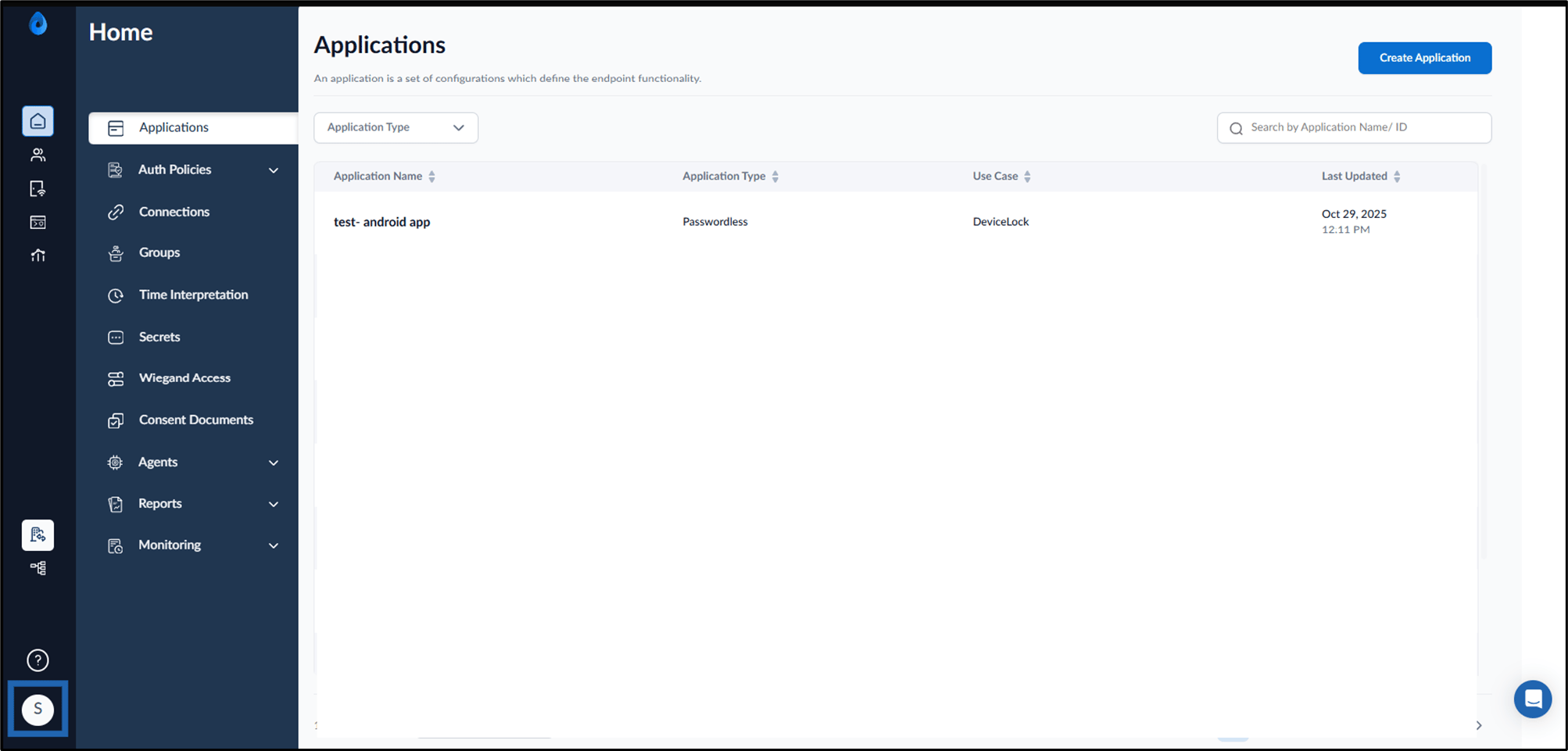Open the Application Type filter dropdown
Viewport: 1568px width, 751px height.
point(396,127)
